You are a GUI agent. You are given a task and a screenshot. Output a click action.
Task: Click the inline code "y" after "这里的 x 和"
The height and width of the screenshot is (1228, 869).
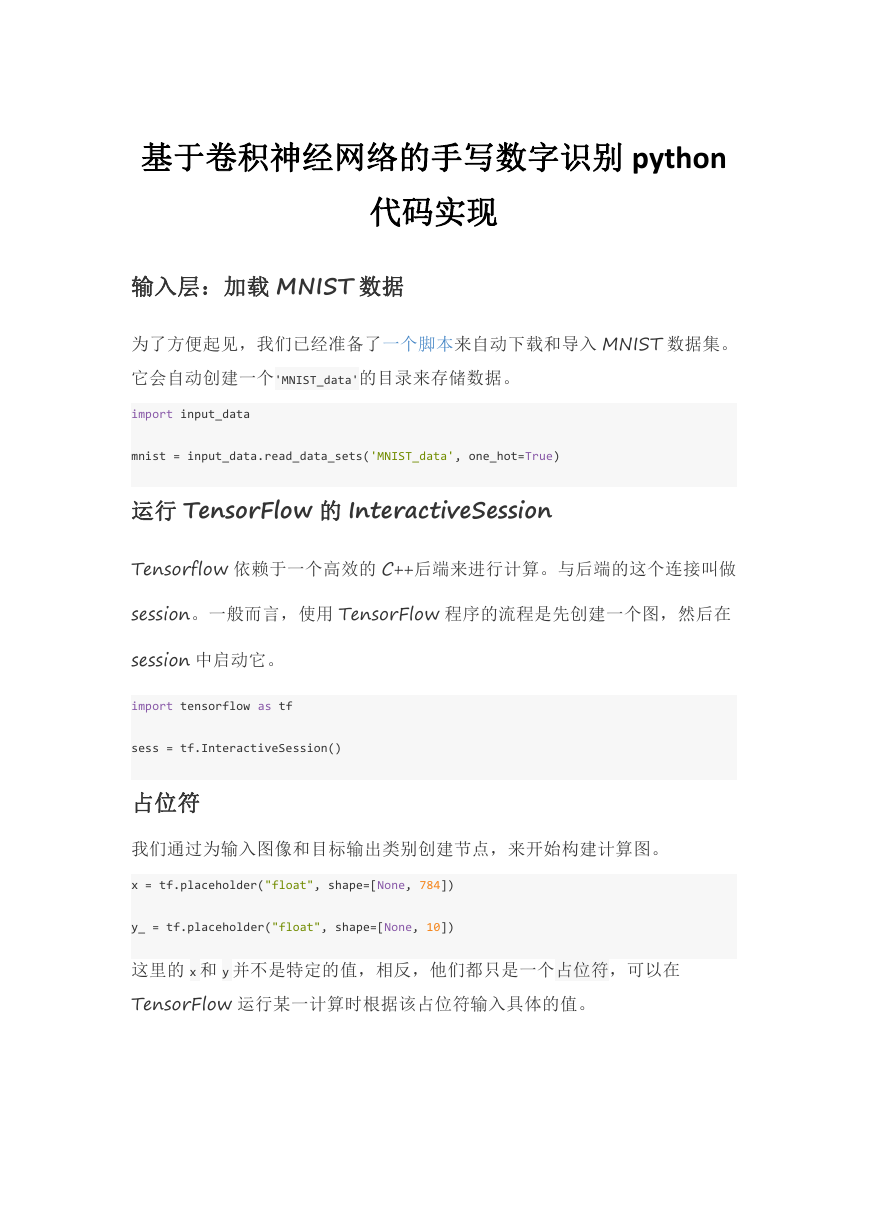pyautogui.click(x=225, y=972)
